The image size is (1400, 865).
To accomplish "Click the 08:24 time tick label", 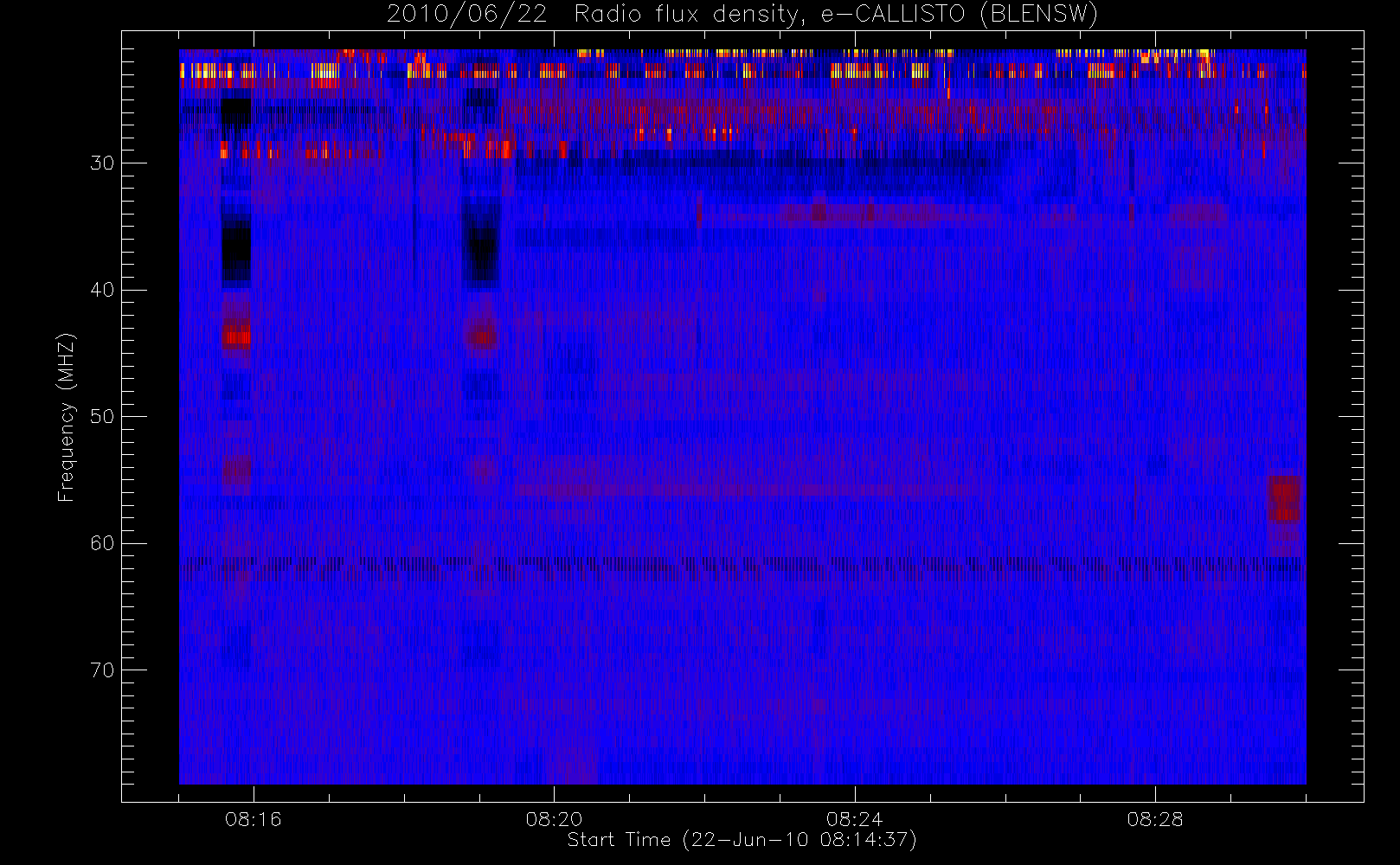I will pyautogui.click(x=854, y=818).
